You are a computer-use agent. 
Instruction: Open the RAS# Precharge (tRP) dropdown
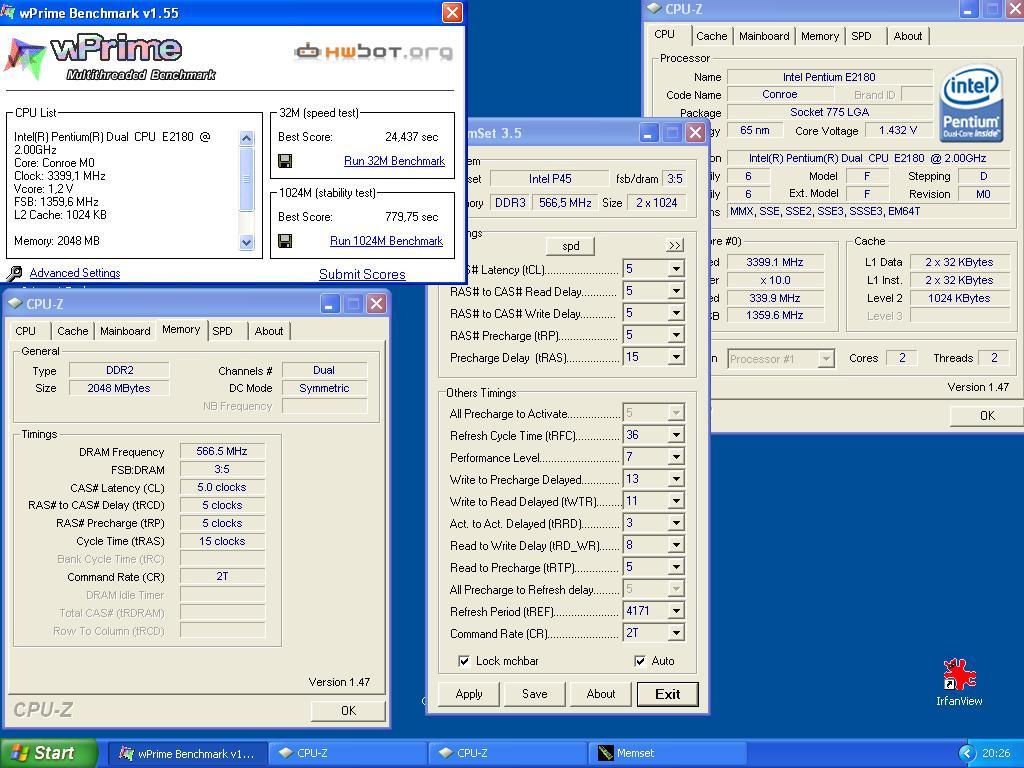coord(676,335)
